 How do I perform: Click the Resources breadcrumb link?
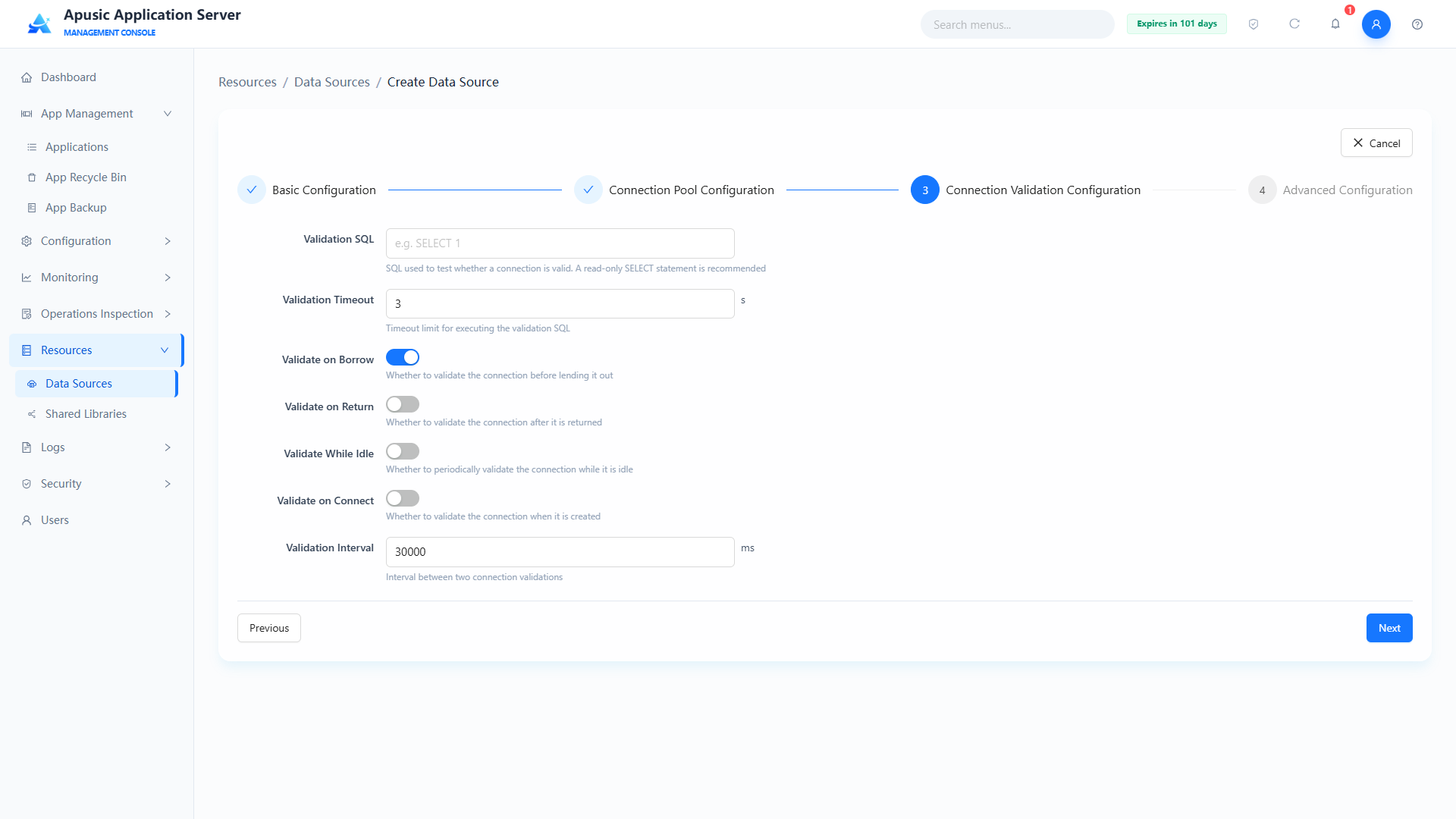[x=247, y=82]
